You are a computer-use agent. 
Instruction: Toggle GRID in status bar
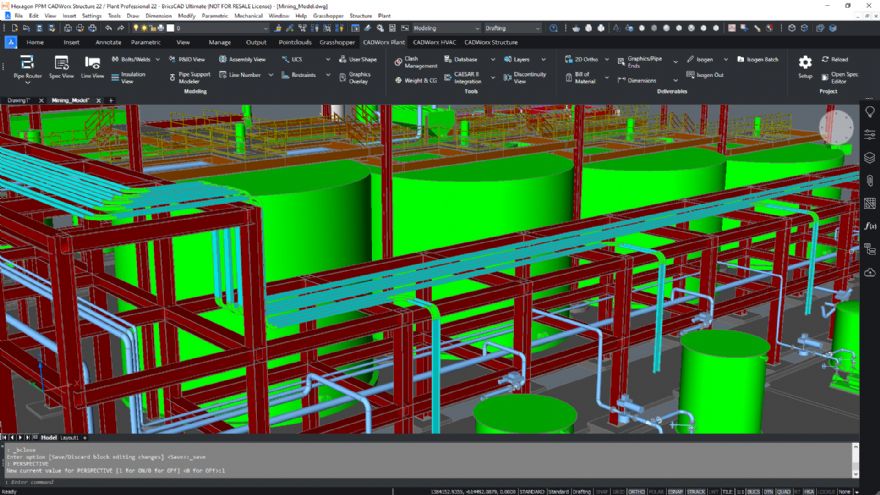(x=618, y=492)
